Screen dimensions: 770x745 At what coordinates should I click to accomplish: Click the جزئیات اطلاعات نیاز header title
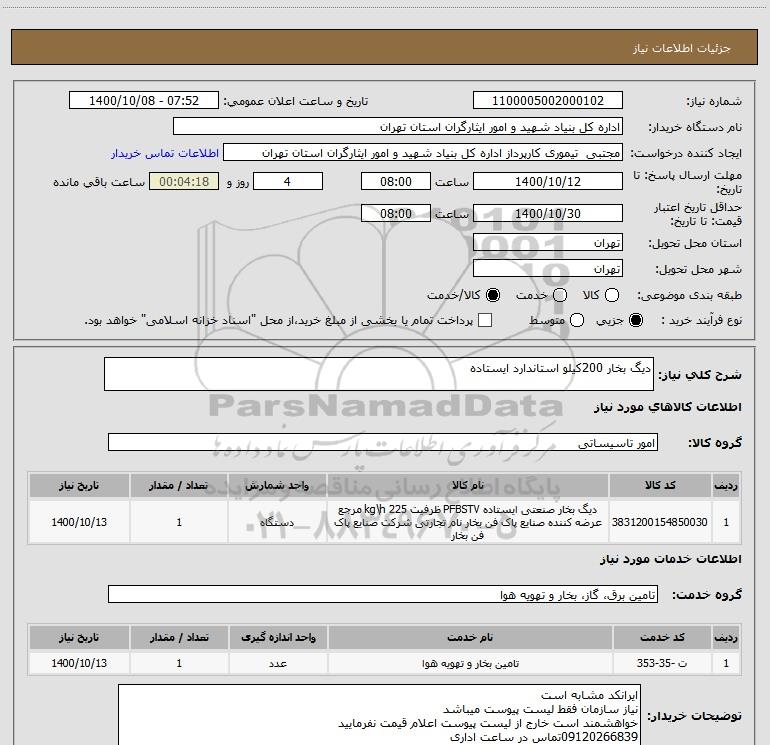(x=681, y=48)
